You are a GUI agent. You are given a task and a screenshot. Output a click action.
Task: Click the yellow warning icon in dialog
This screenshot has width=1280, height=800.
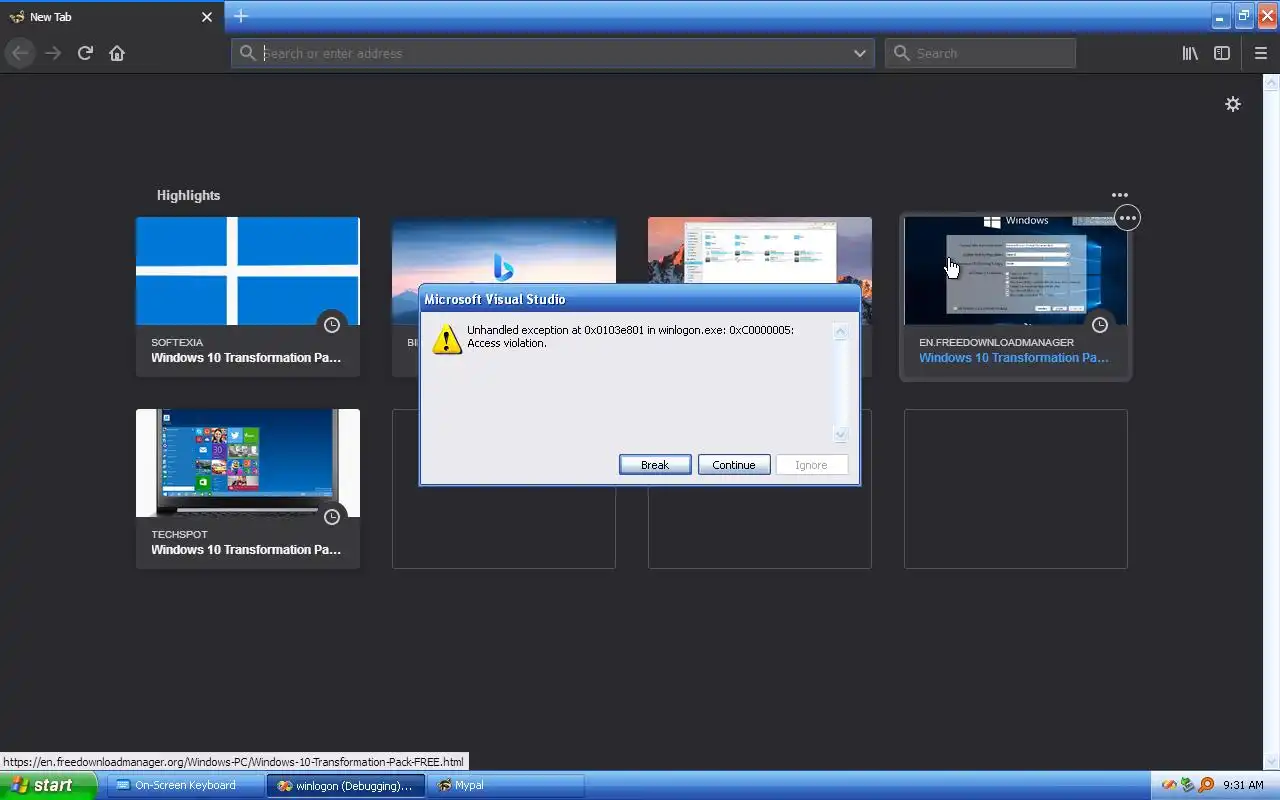[447, 339]
